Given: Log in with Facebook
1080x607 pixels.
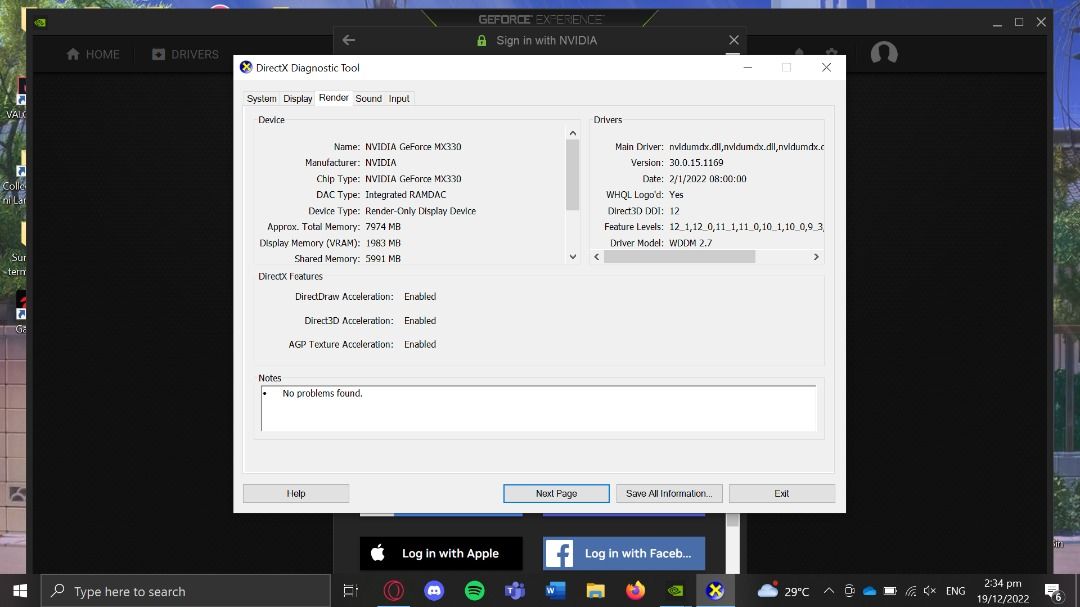Looking at the screenshot, I should coord(624,553).
